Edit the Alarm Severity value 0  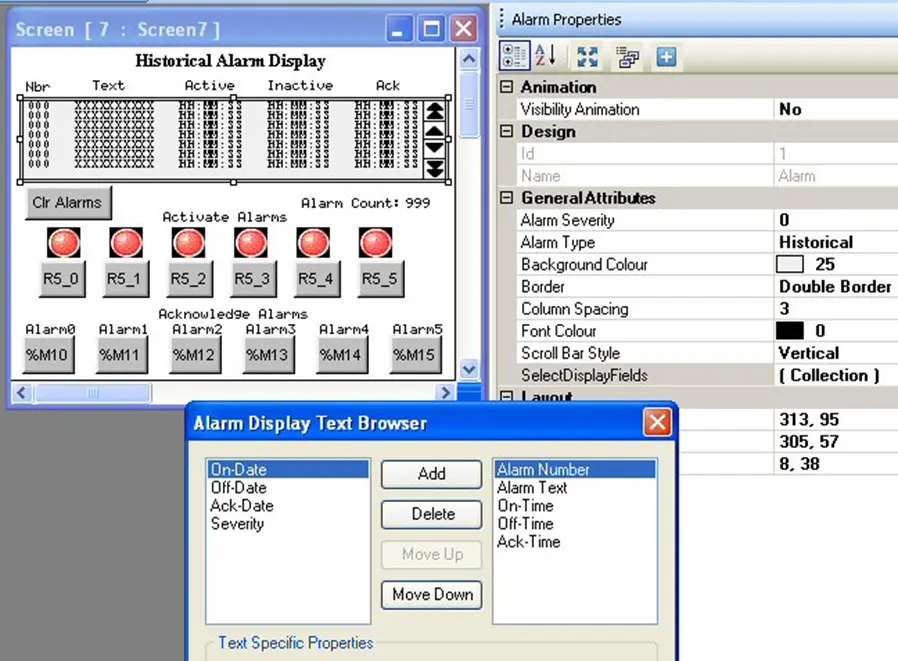tap(835, 220)
